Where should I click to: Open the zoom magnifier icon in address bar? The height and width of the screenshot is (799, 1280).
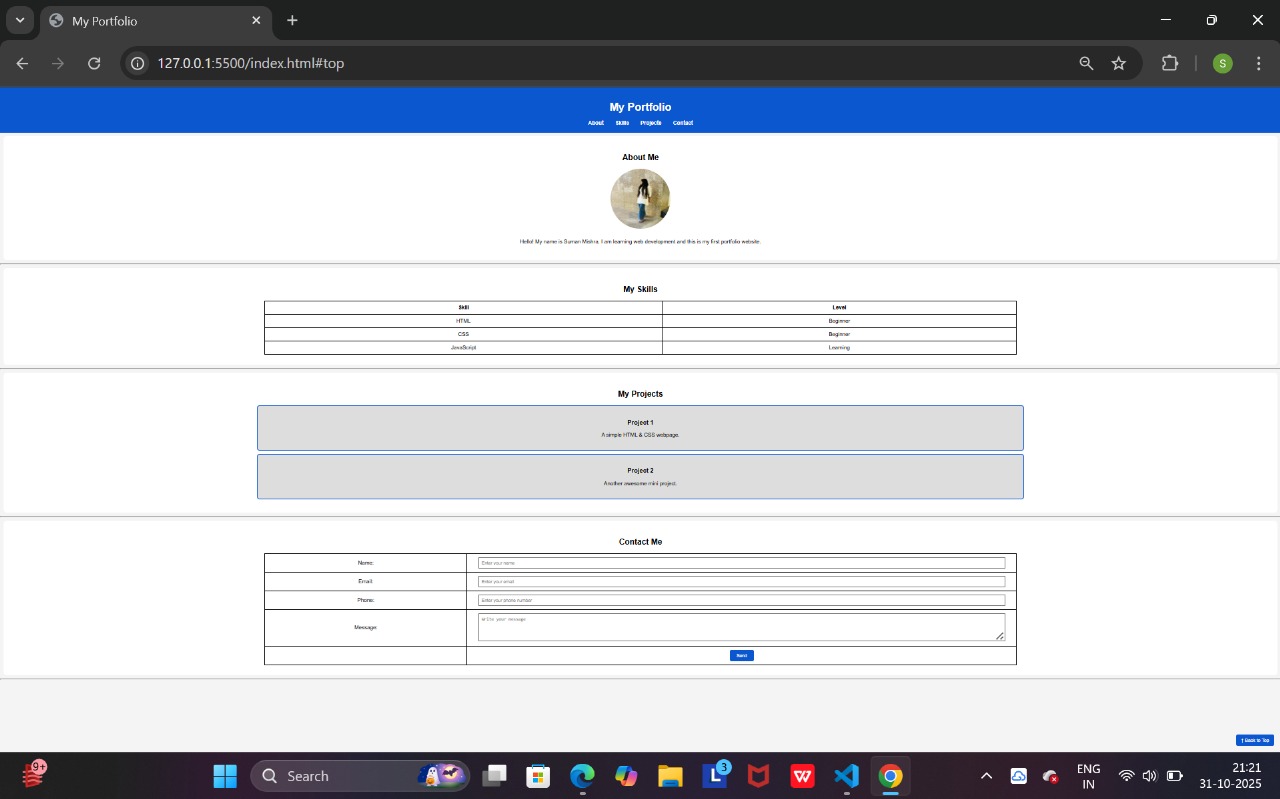click(1086, 63)
